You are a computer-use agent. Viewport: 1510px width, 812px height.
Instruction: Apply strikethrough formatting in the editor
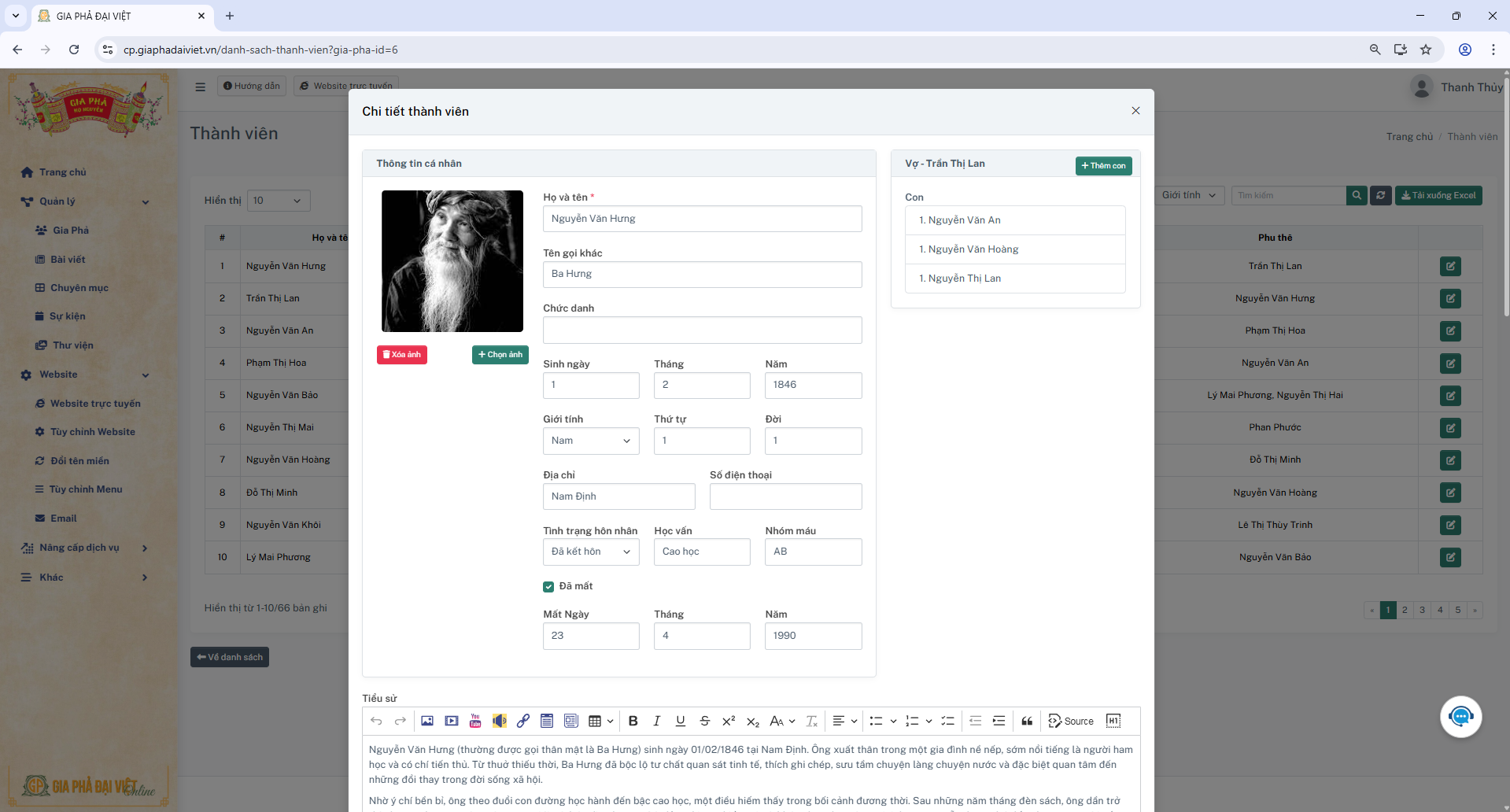[x=705, y=721]
